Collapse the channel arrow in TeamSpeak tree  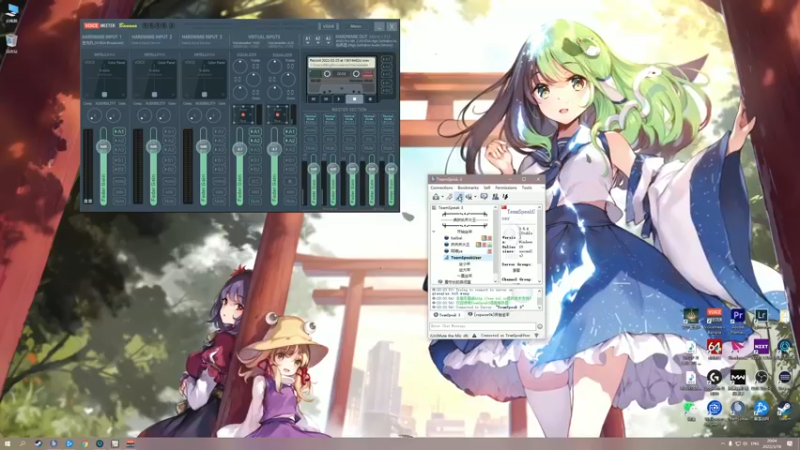434,232
